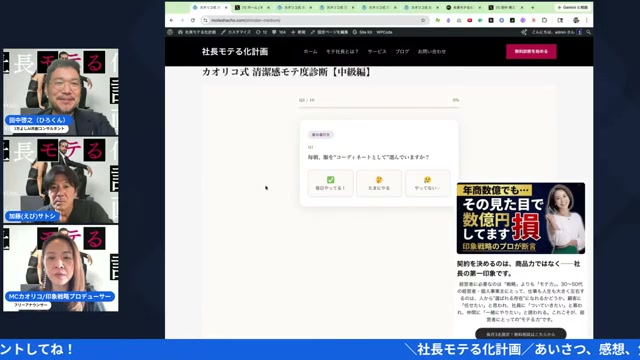
Task: Select the たまにやる answer
Action: 379,183
